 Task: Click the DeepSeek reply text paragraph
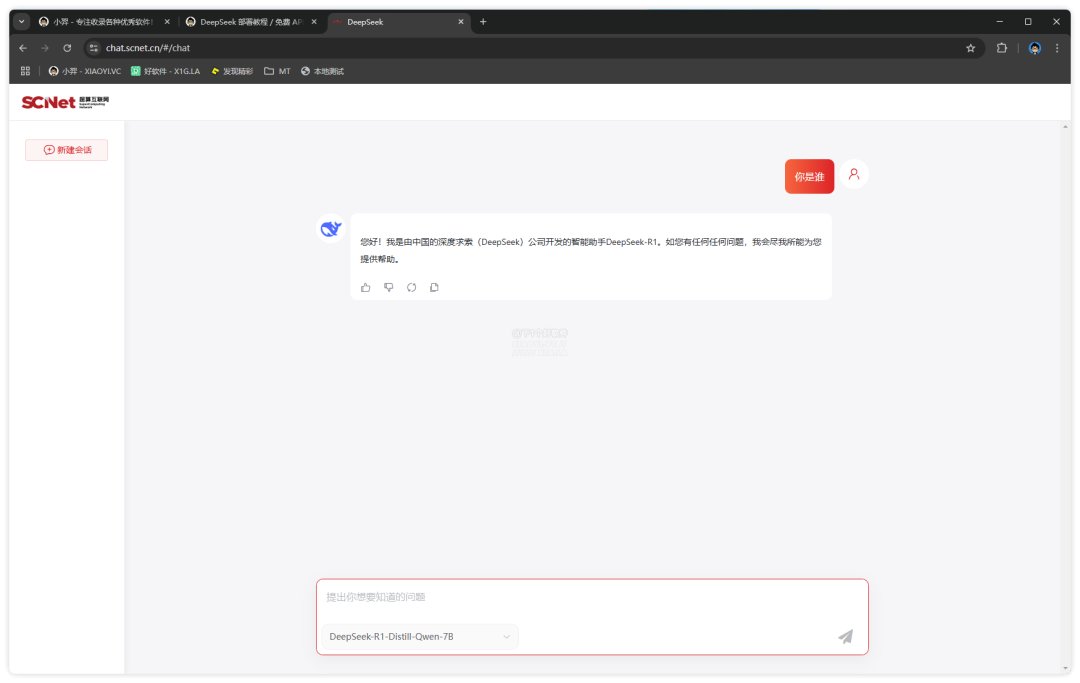591,251
